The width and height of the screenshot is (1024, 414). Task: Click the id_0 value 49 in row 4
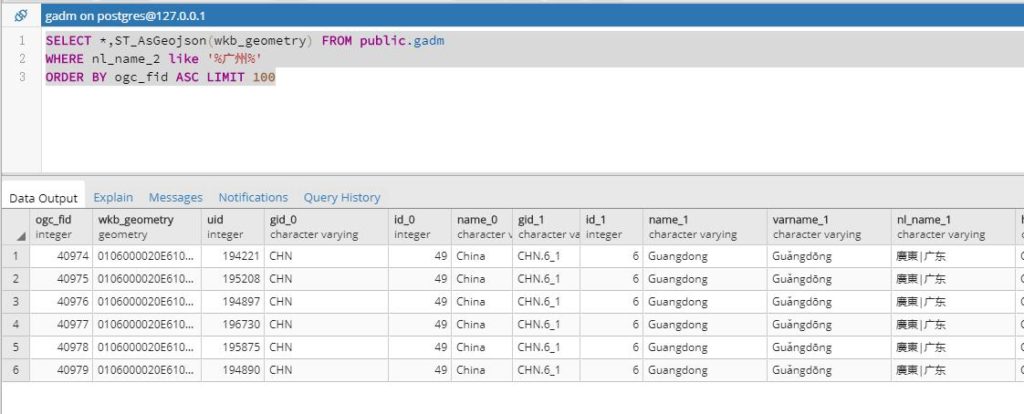(420, 325)
